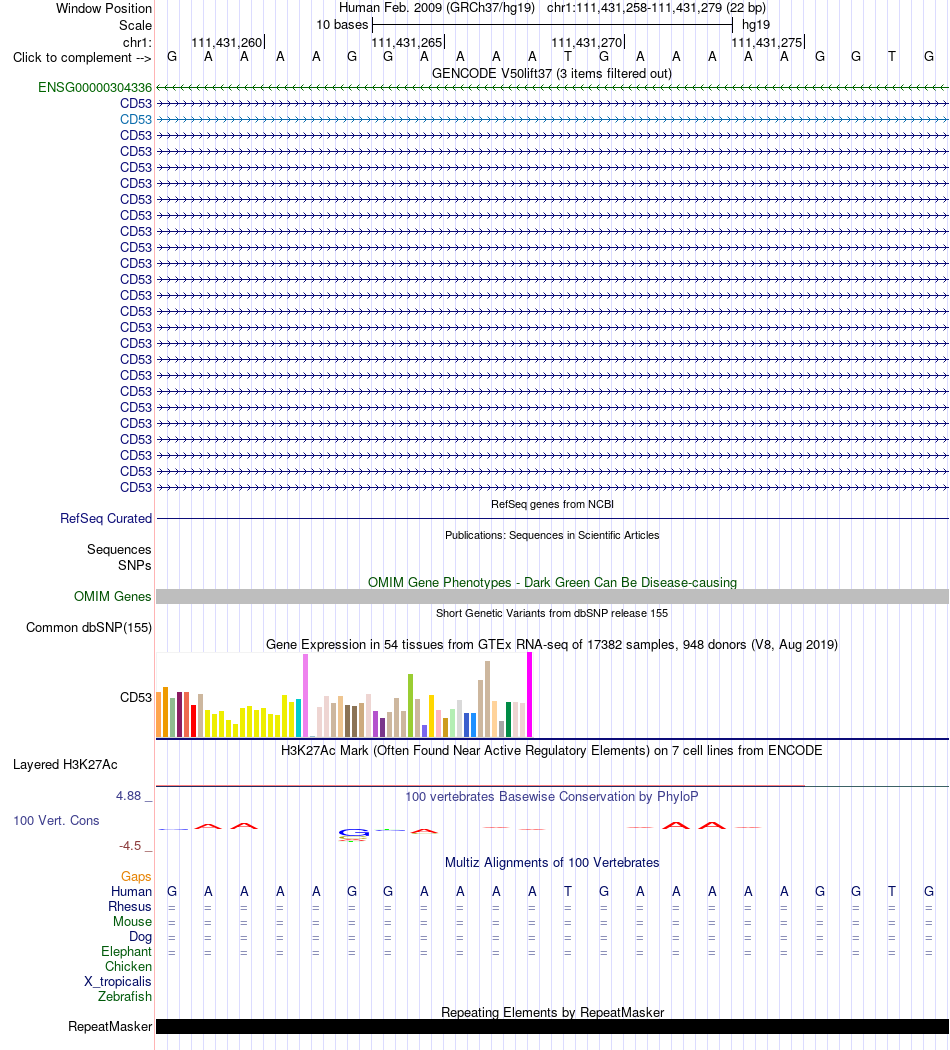
Task: Open 'Repeating Elements by RepeatMasker' title
Action: 552,1012
